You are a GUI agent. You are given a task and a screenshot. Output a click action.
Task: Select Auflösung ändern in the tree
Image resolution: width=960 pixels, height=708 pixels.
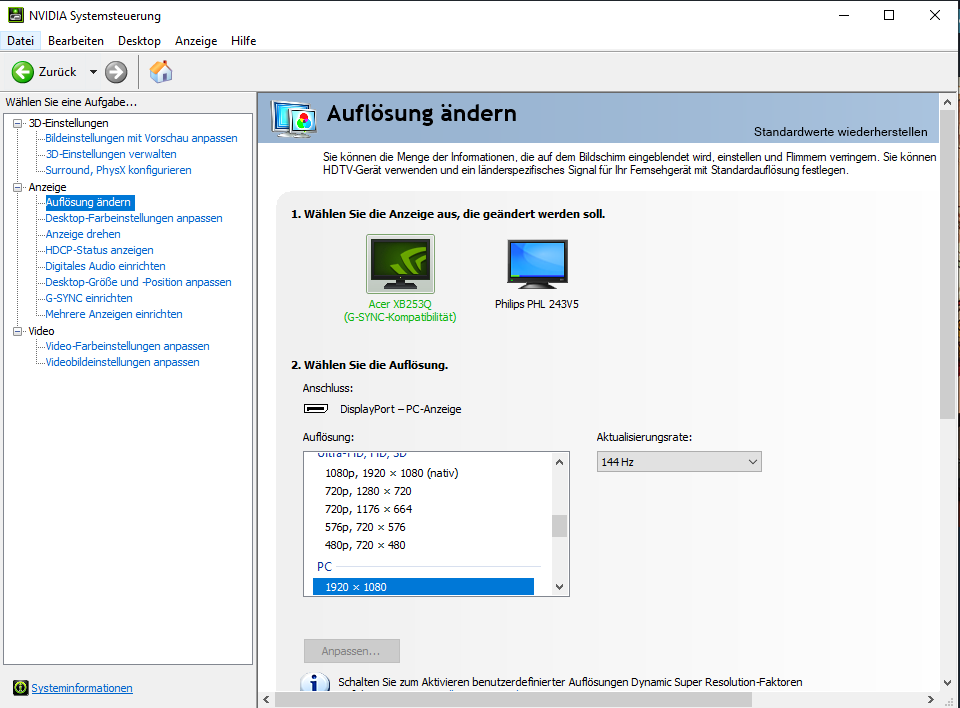[89, 202]
